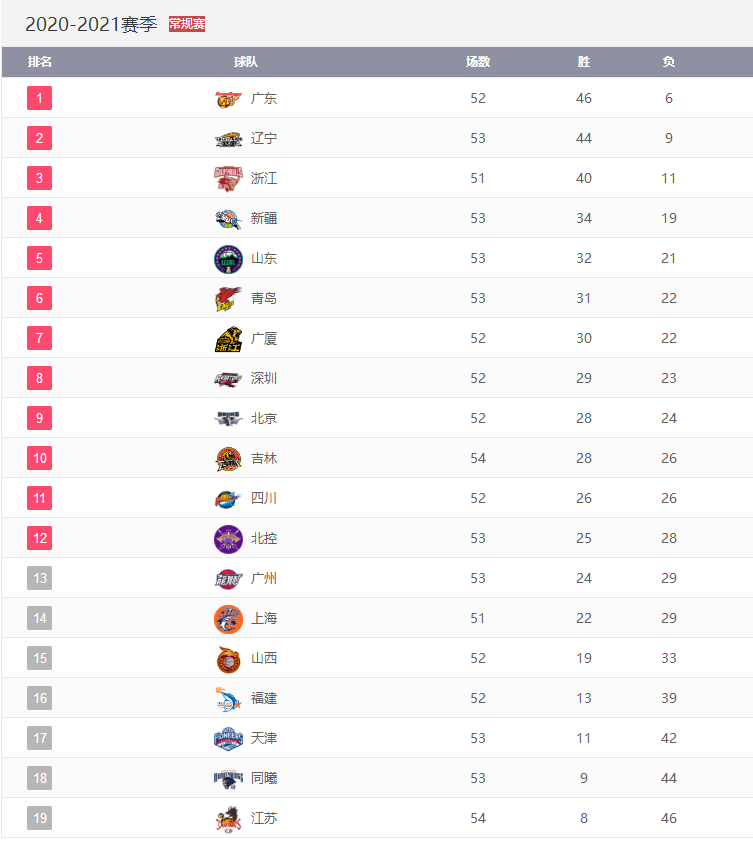Click the 吉林 team name
The height and width of the screenshot is (843, 753).
[x=264, y=459]
